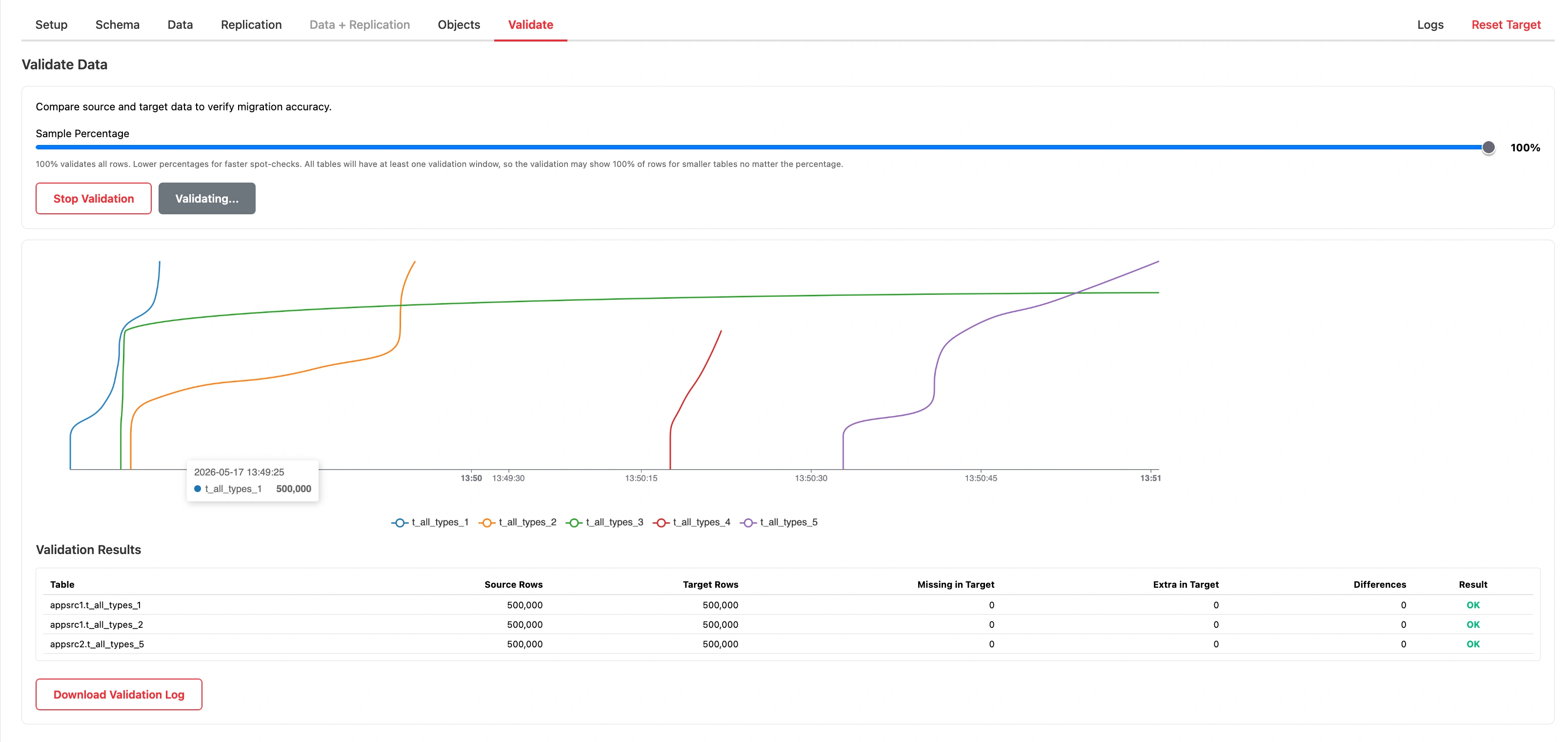Click Download Validation Log button

(119, 695)
